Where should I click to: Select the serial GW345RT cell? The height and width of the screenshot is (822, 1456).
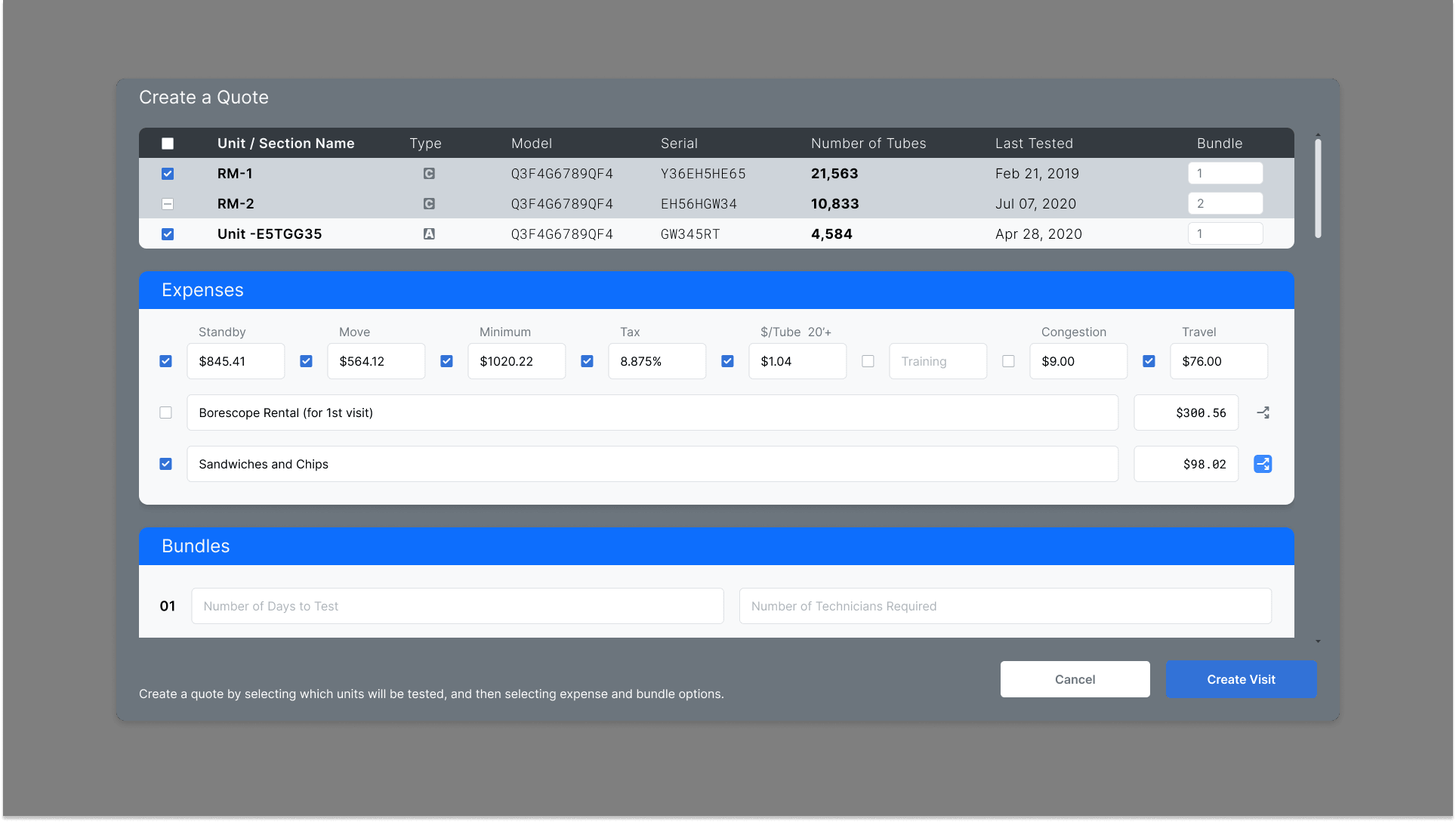click(690, 234)
